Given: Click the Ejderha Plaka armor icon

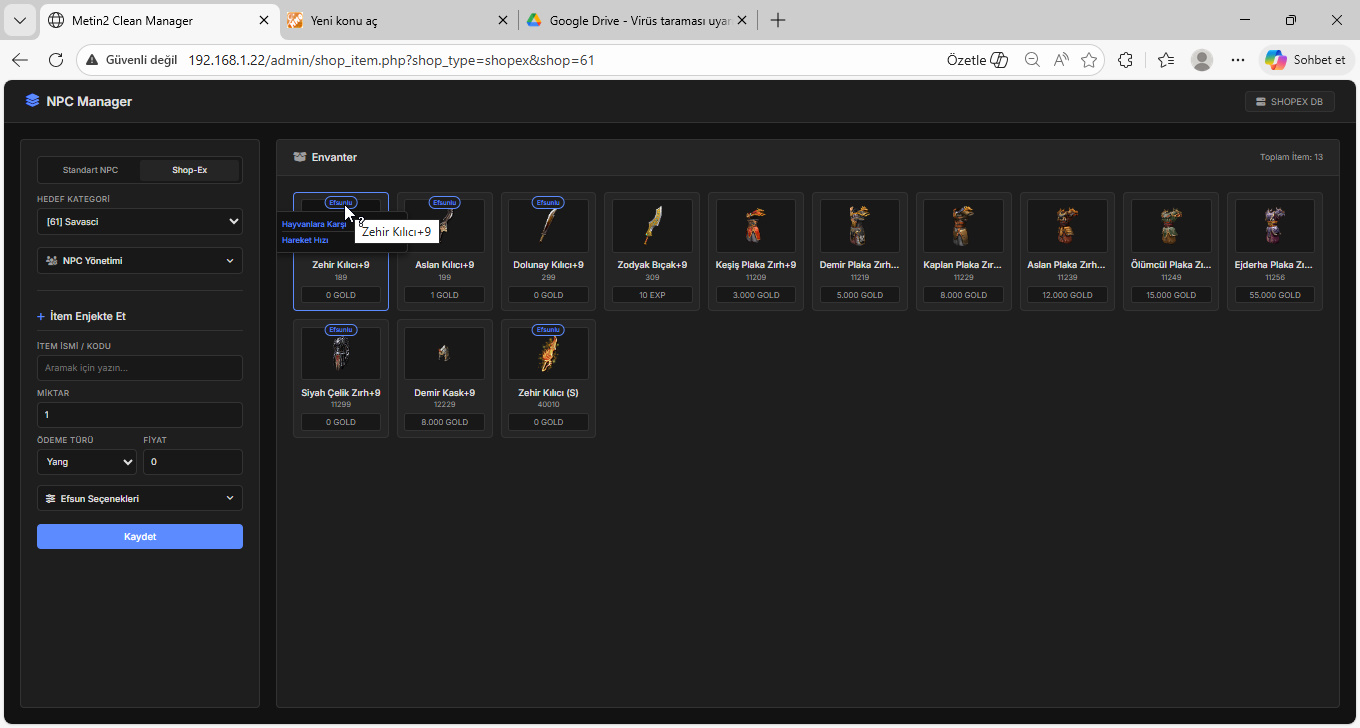Looking at the screenshot, I should pos(1274,226).
